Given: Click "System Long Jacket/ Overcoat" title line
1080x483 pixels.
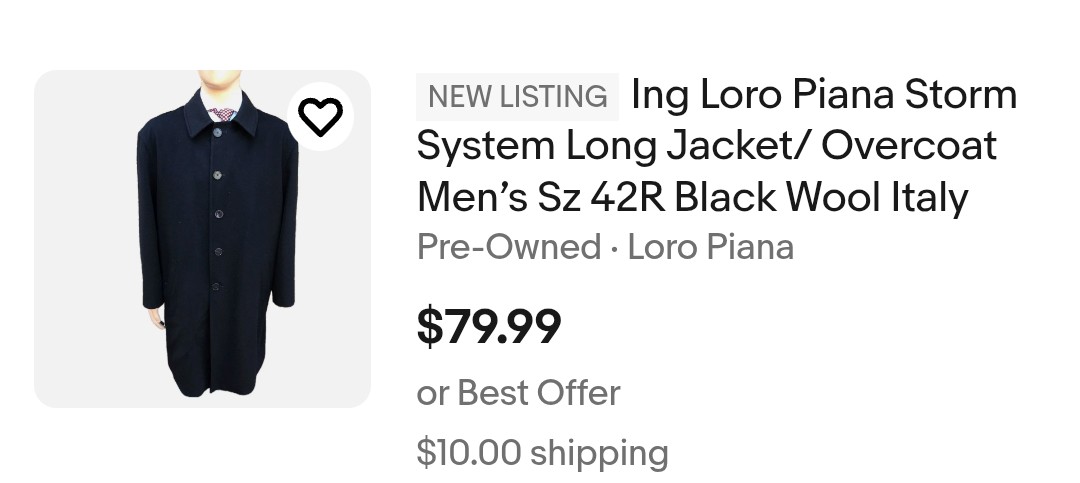Looking at the screenshot, I should click(x=706, y=146).
